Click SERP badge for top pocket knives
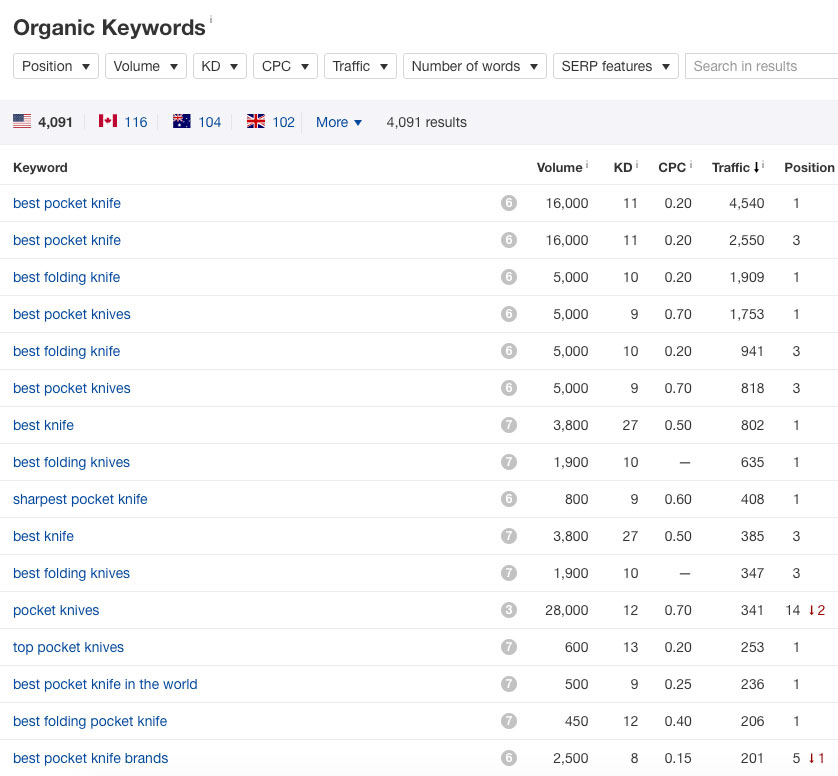838x776 pixels. point(509,647)
